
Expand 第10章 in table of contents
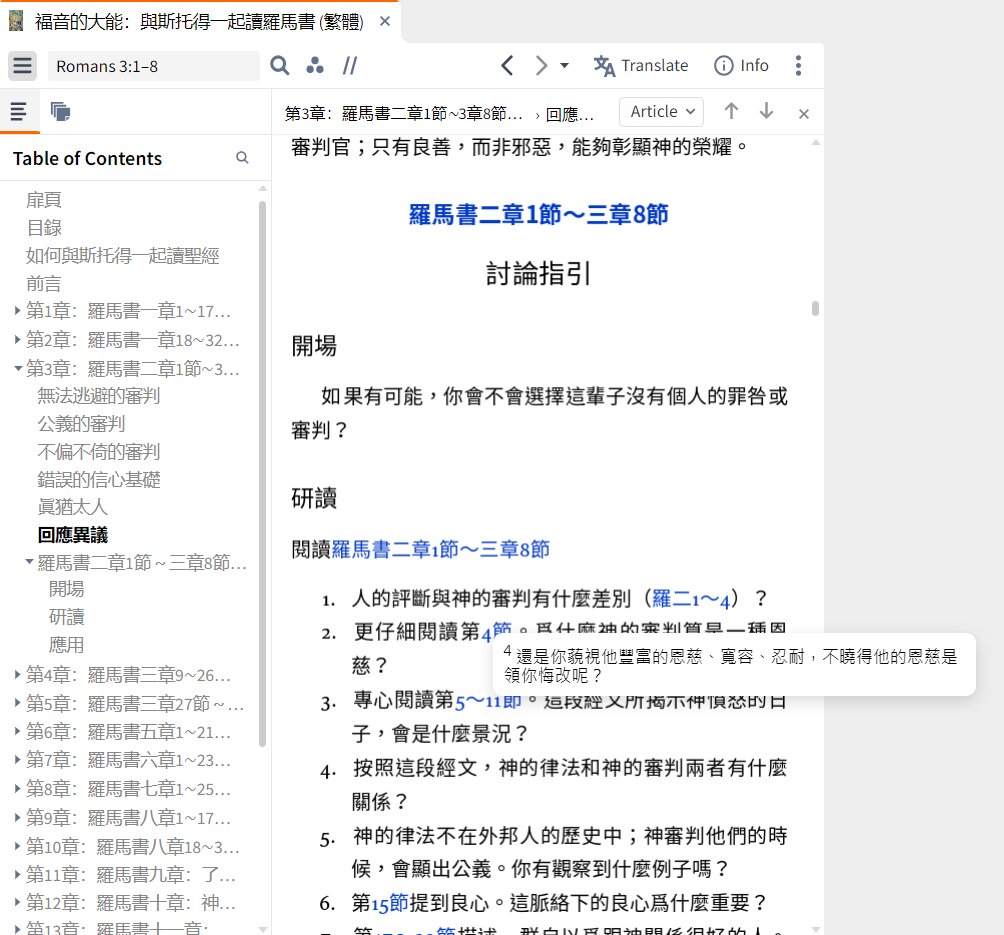[x=17, y=846]
